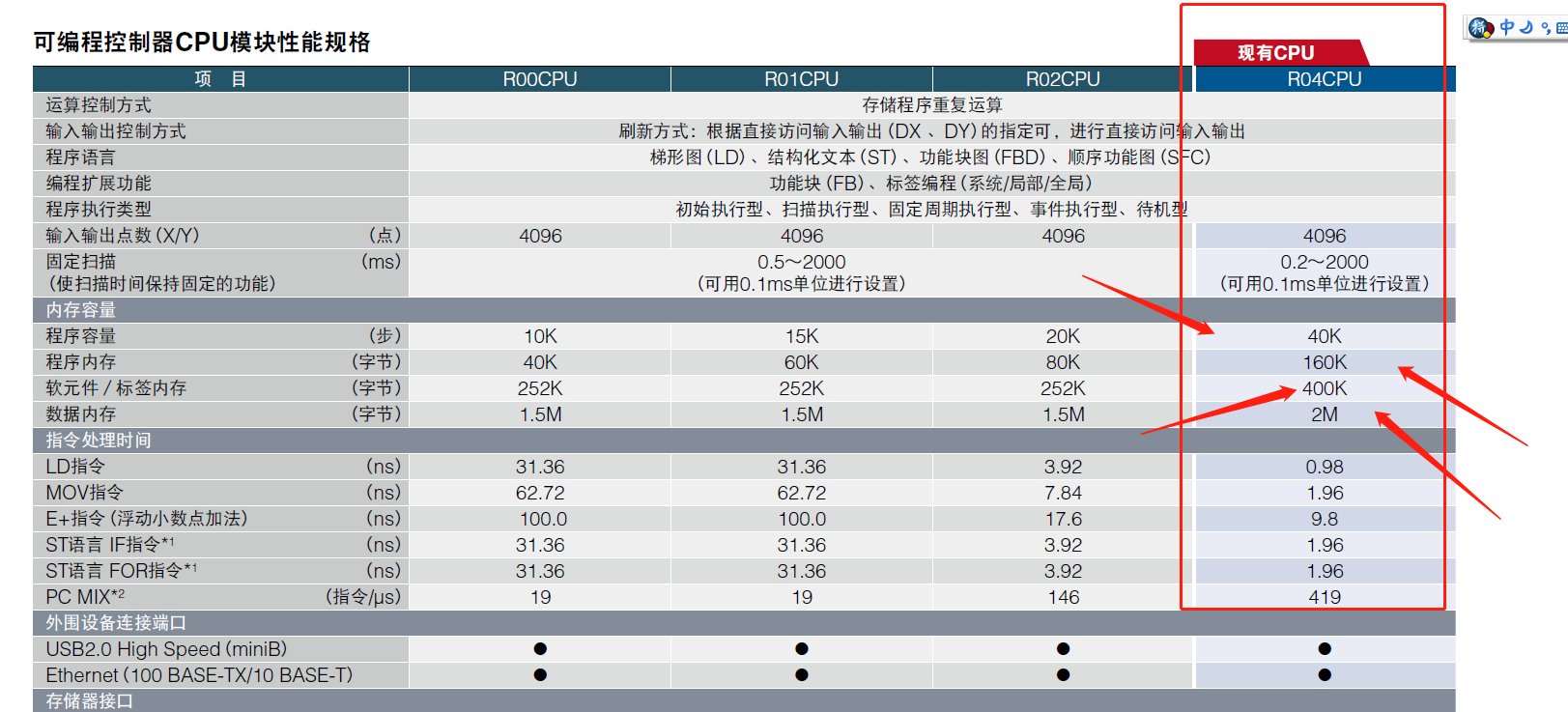The image size is (1568, 712).
Task: Toggle the punctuation mode icon in IME bar
Action: pyautogui.click(x=1546, y=28)
